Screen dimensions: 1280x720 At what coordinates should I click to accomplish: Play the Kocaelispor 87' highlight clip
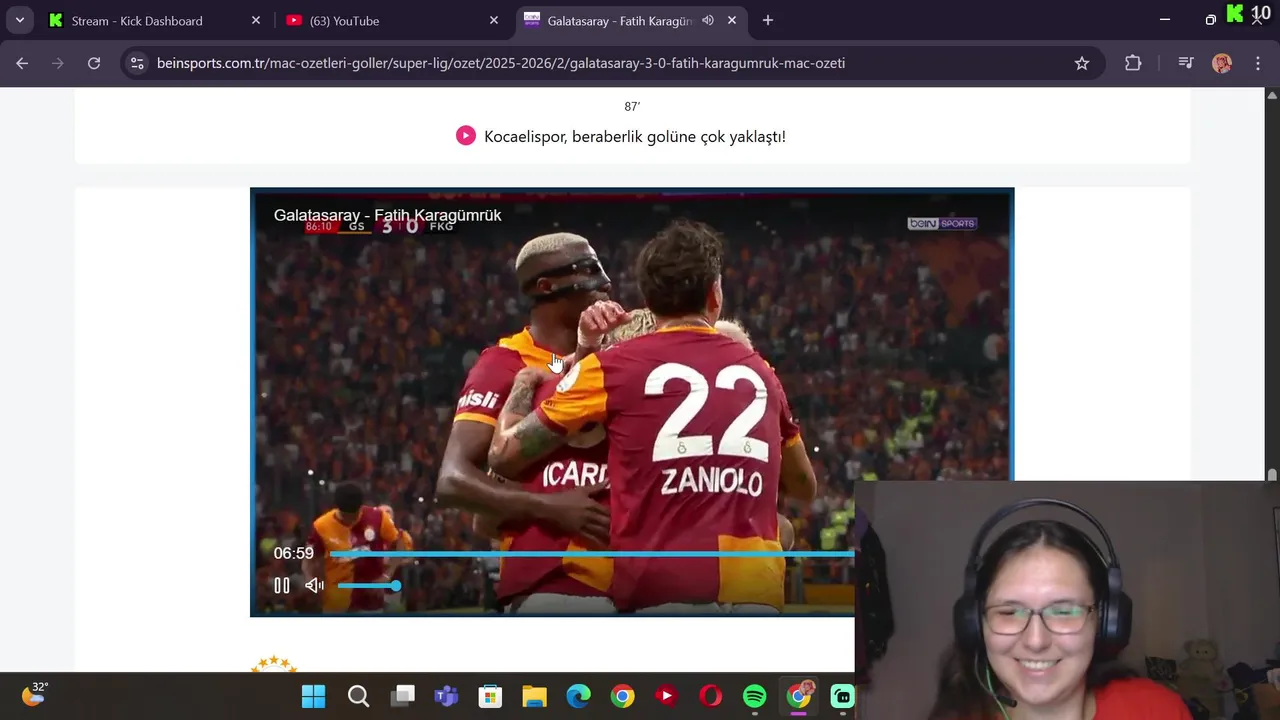click(x=466, y=136)
